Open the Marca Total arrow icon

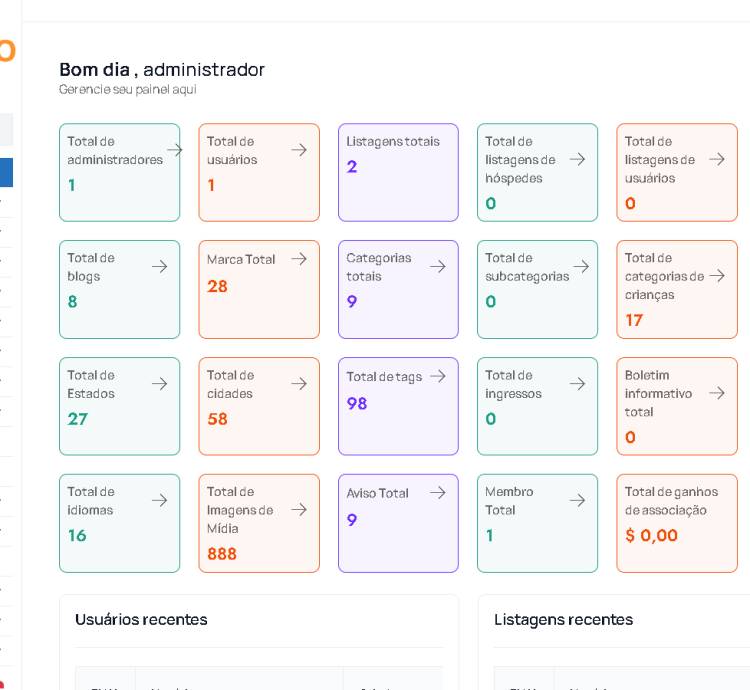tap(299, 259)
